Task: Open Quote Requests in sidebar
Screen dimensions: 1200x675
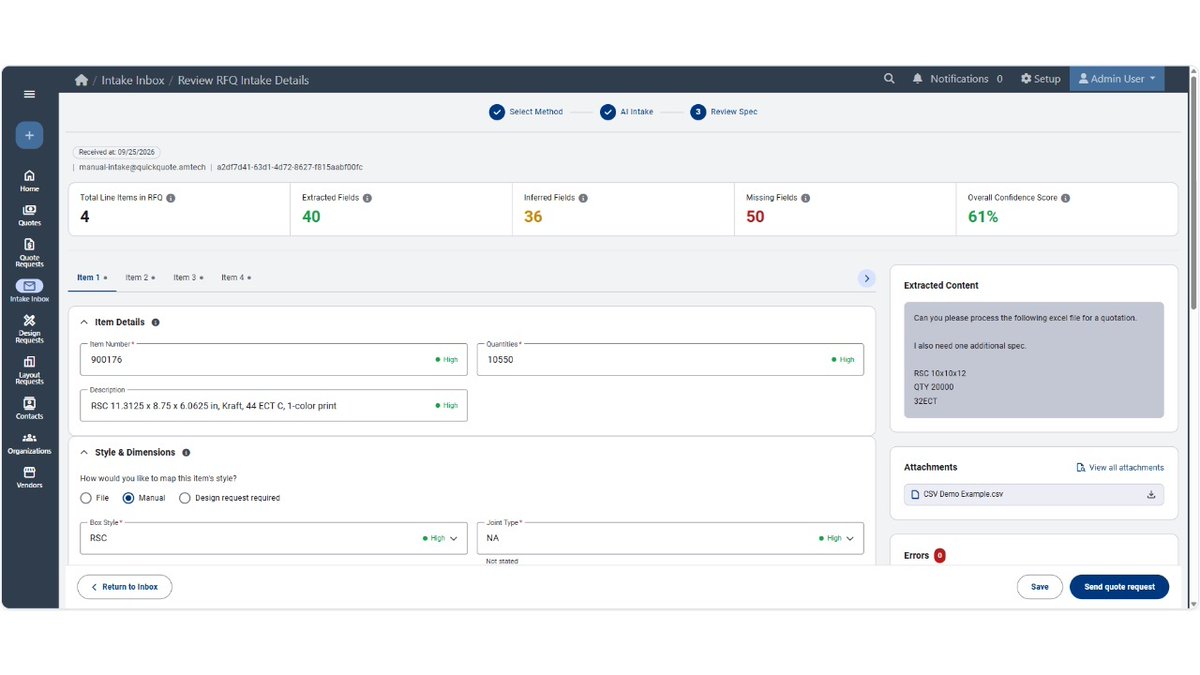Action: (x=29, y=253)
